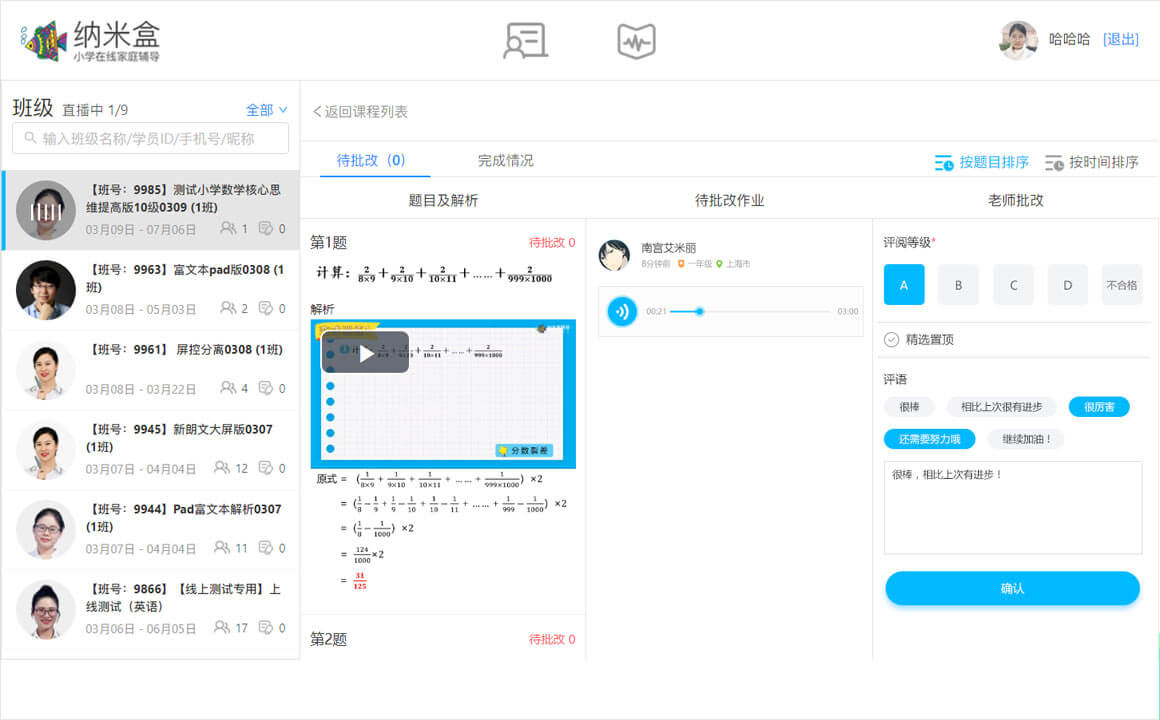The height and width of the screenshot is (720, 1160).
Task: Expand the 全部 class filter dropdown
Action: (x=267, y=110)
